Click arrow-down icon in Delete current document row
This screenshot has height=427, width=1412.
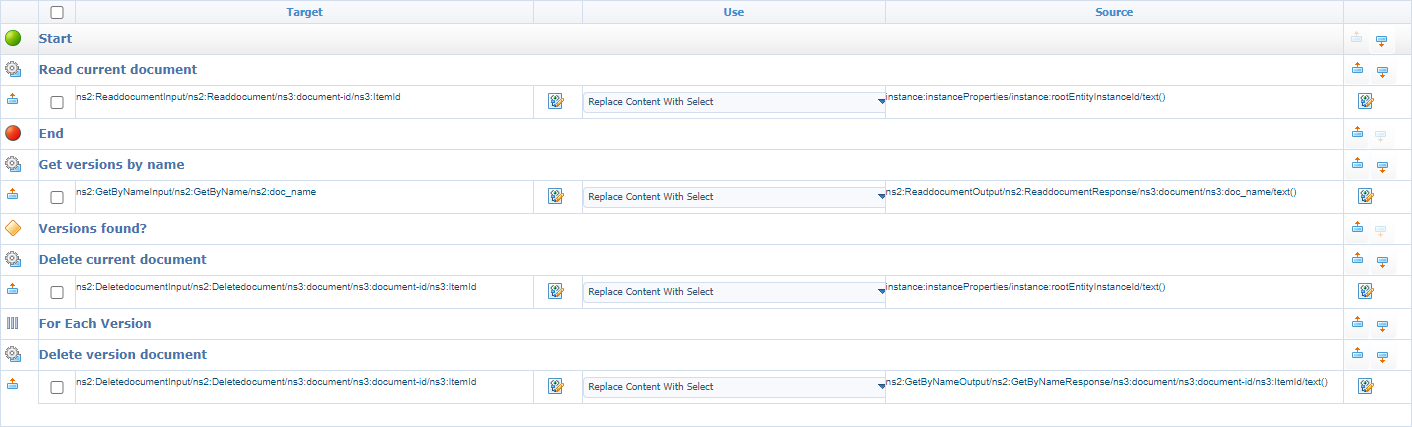[1381, 262]
